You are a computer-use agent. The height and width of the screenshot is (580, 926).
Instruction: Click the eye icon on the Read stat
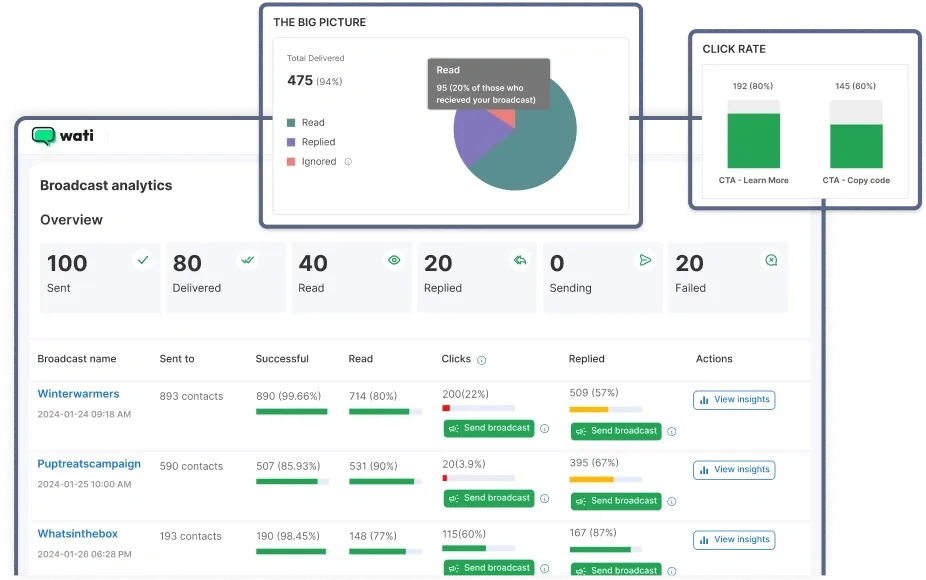[394, 260]
